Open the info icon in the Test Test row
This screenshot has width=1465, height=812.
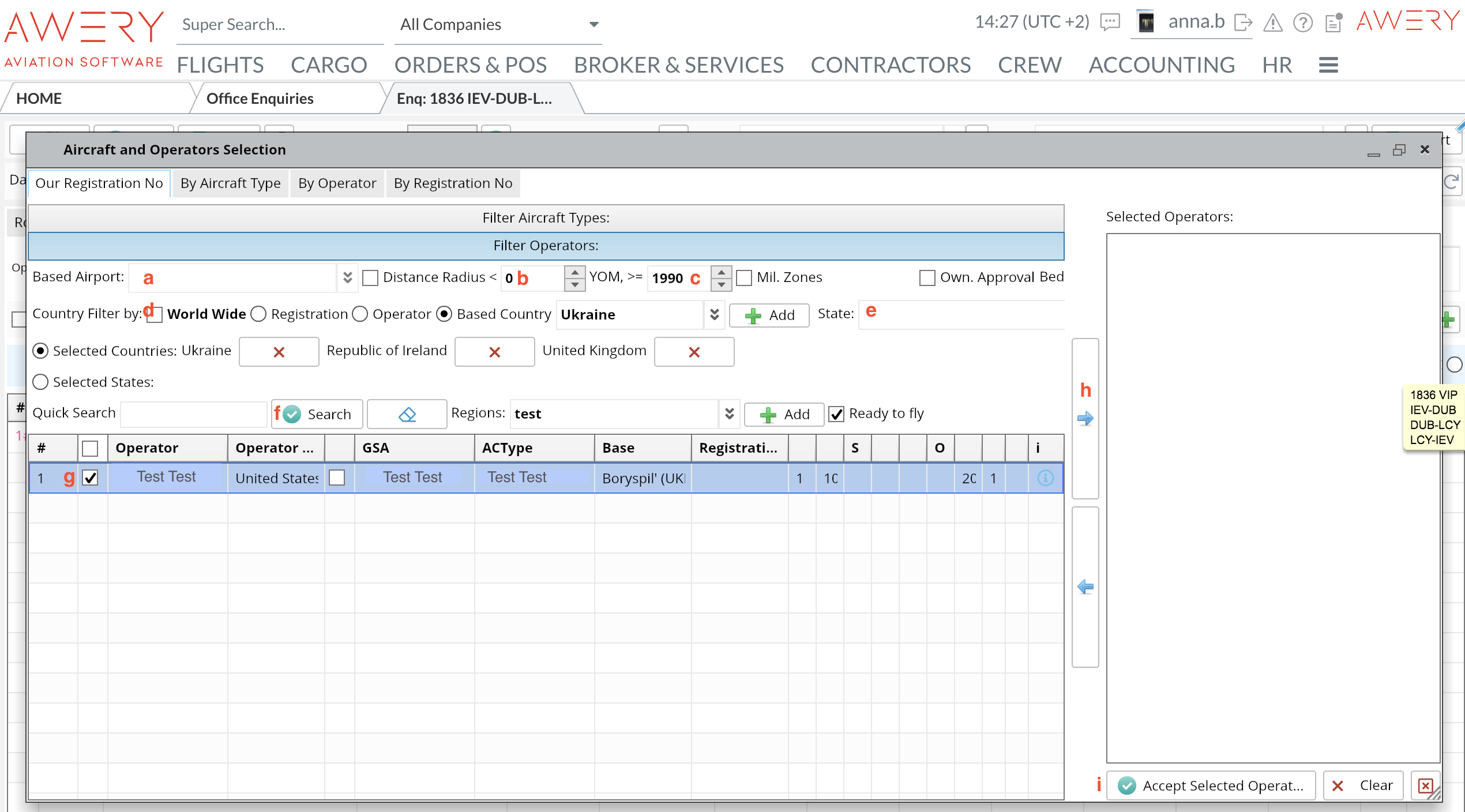point(1045,478)
